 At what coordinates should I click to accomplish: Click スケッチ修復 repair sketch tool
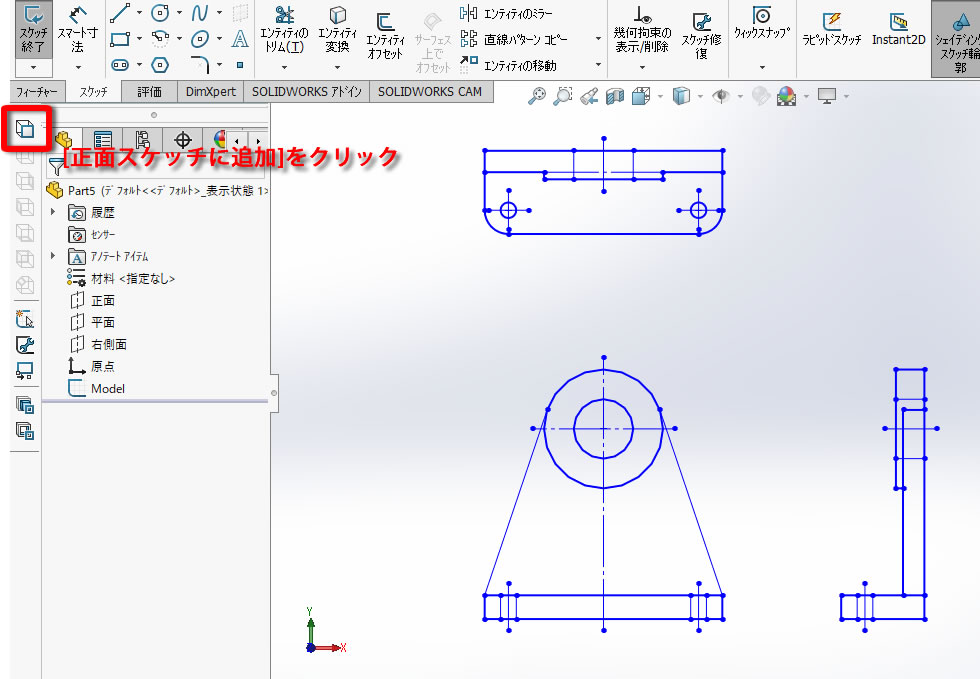(x=702, y=36)
